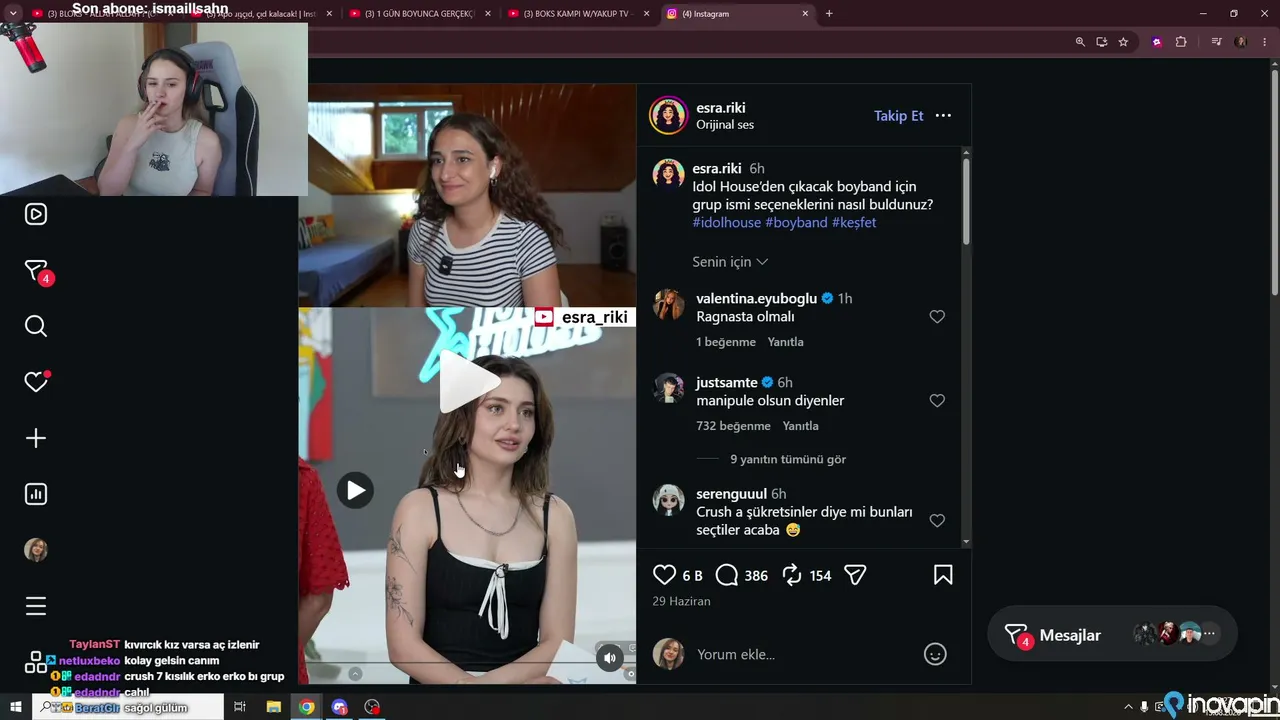This screenshot has height=720, width=1280.
Task: Show hidden system tray icons
Action: click(x=1128, y=707)
